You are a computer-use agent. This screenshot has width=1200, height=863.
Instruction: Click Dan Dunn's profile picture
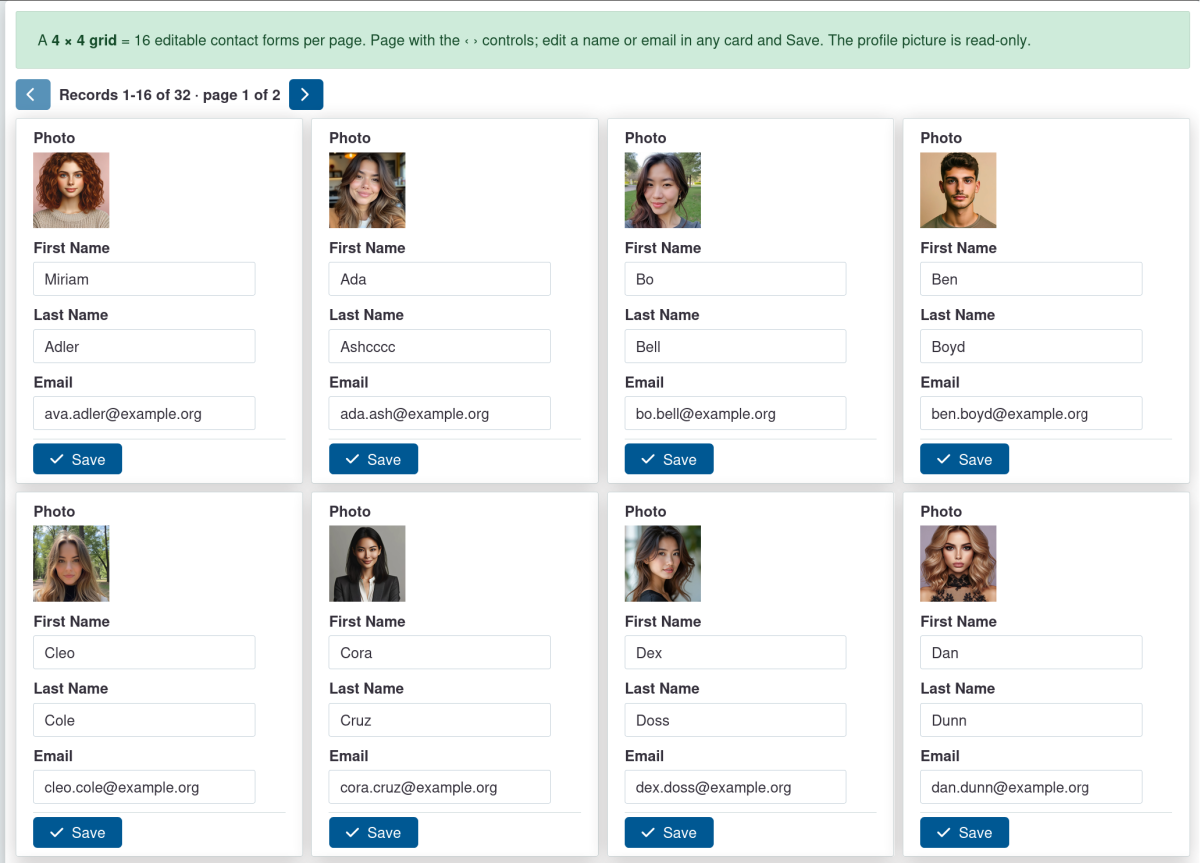pyautogui.click(x=958, y=564)
